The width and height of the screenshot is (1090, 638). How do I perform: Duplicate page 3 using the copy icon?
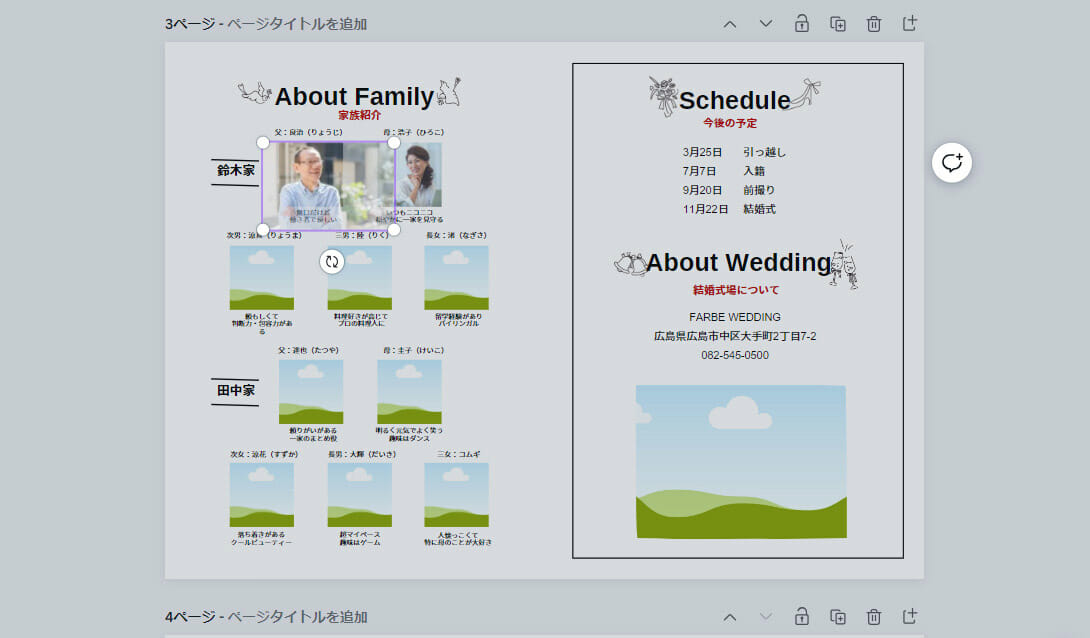click(x=838, y=24)
